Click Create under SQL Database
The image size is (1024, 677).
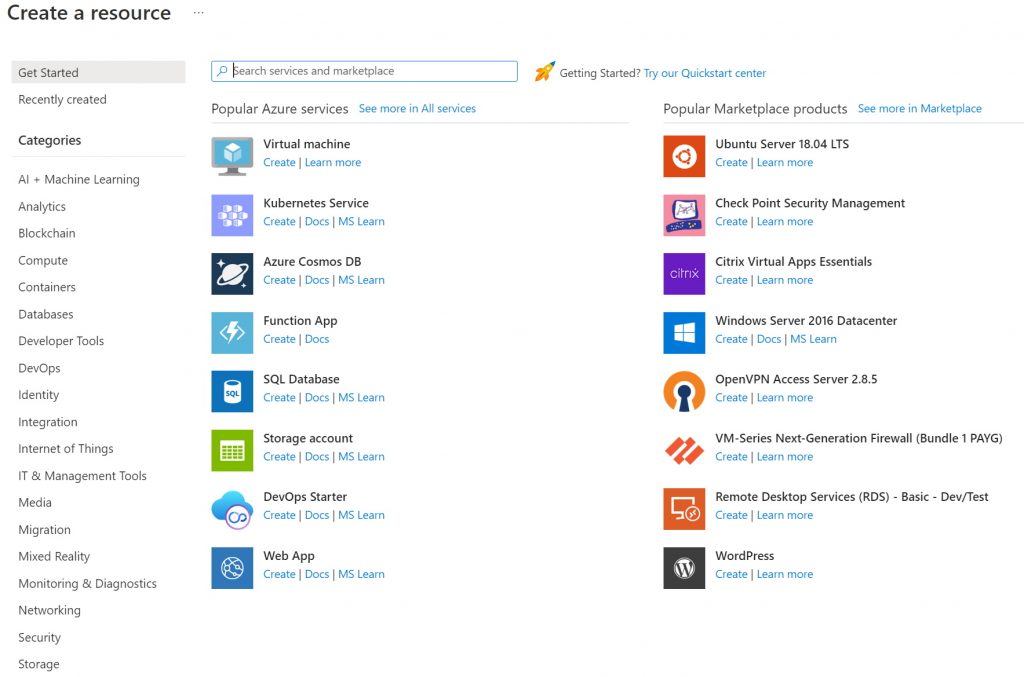[x=280, y=398]
